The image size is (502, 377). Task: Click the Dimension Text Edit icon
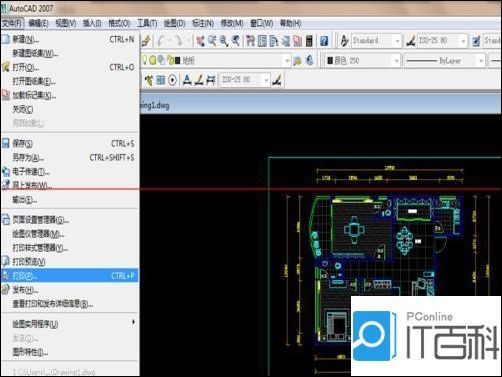coord(199,80)
